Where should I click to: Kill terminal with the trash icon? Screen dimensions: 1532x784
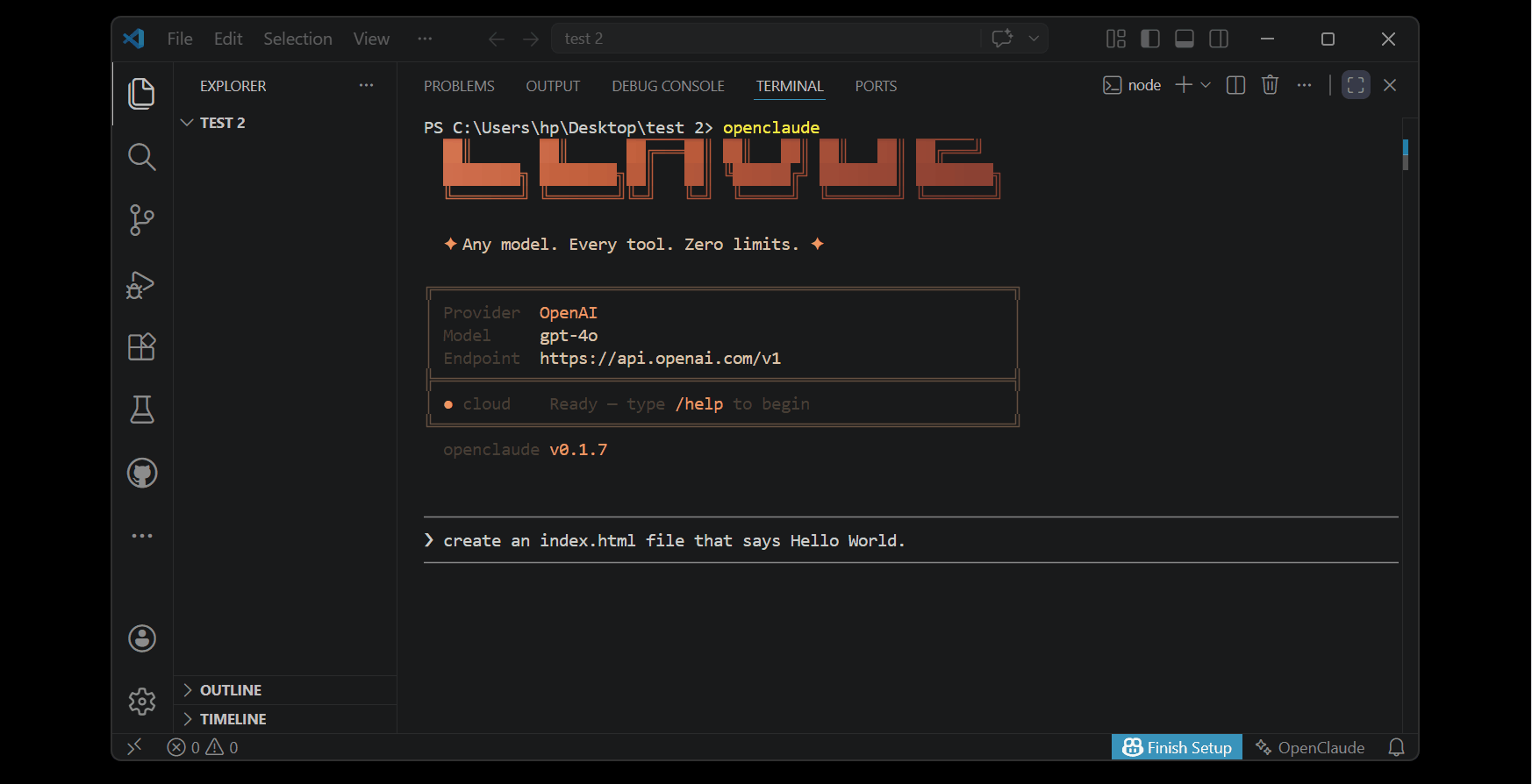(1270, 85)
